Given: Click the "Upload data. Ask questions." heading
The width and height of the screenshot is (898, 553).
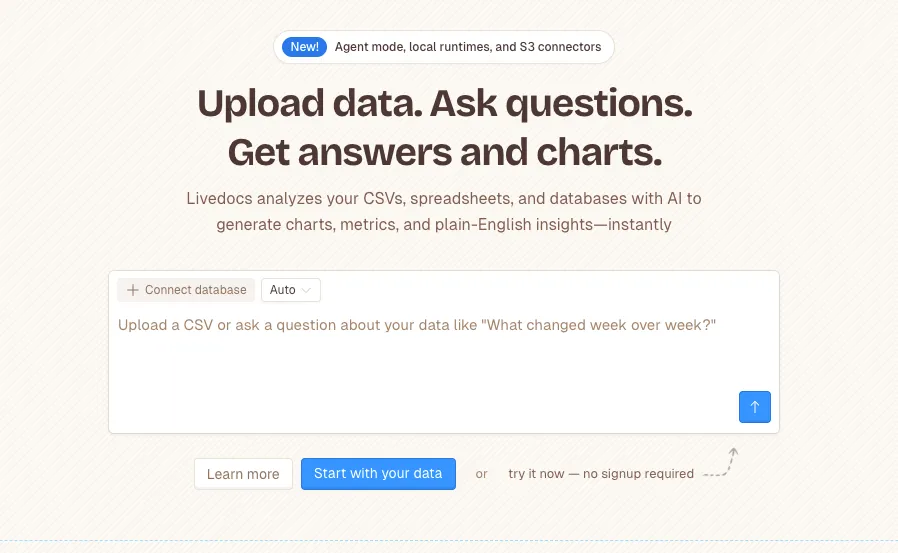Looking at the screenshot, I should [x=444, y=104].
